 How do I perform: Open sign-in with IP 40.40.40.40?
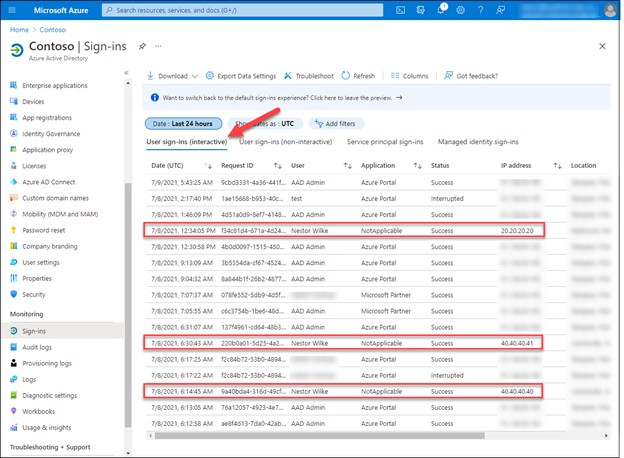[x=343, y=392]
